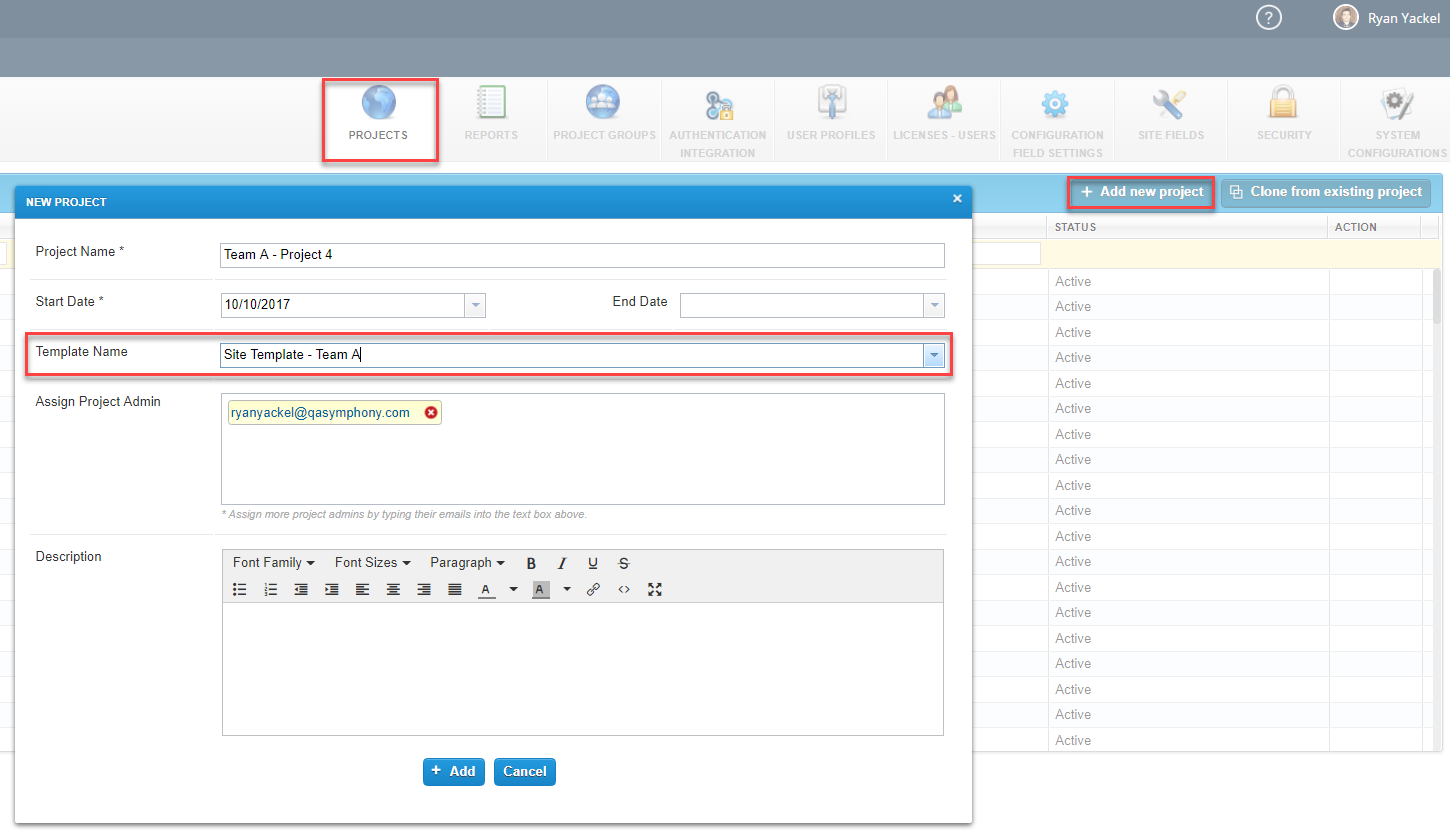The image size is (1450, 838).
Task: Switch description editor to fullscreen
Action: pos(655,590)
